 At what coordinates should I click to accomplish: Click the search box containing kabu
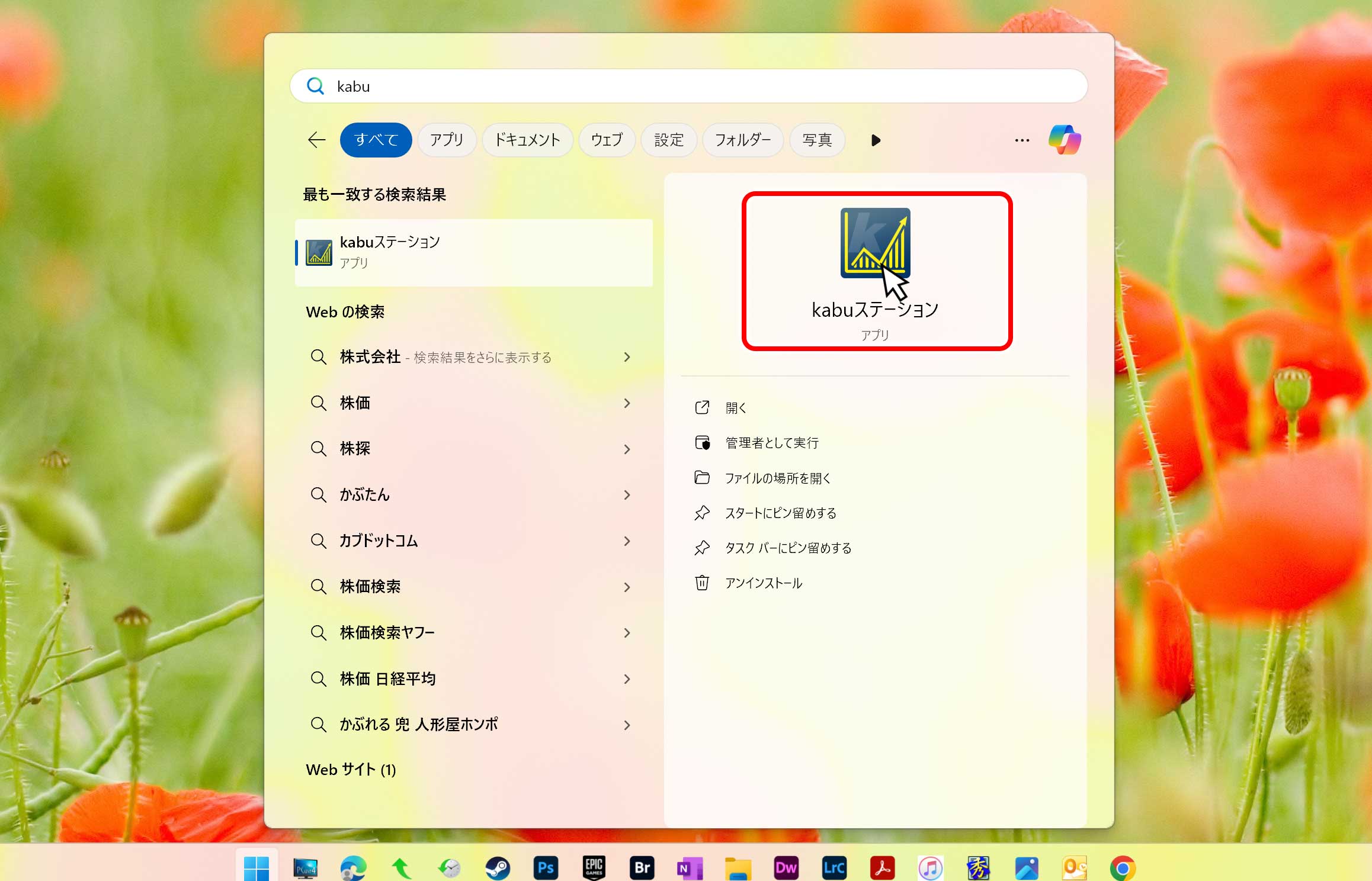[x=688, y=86]
